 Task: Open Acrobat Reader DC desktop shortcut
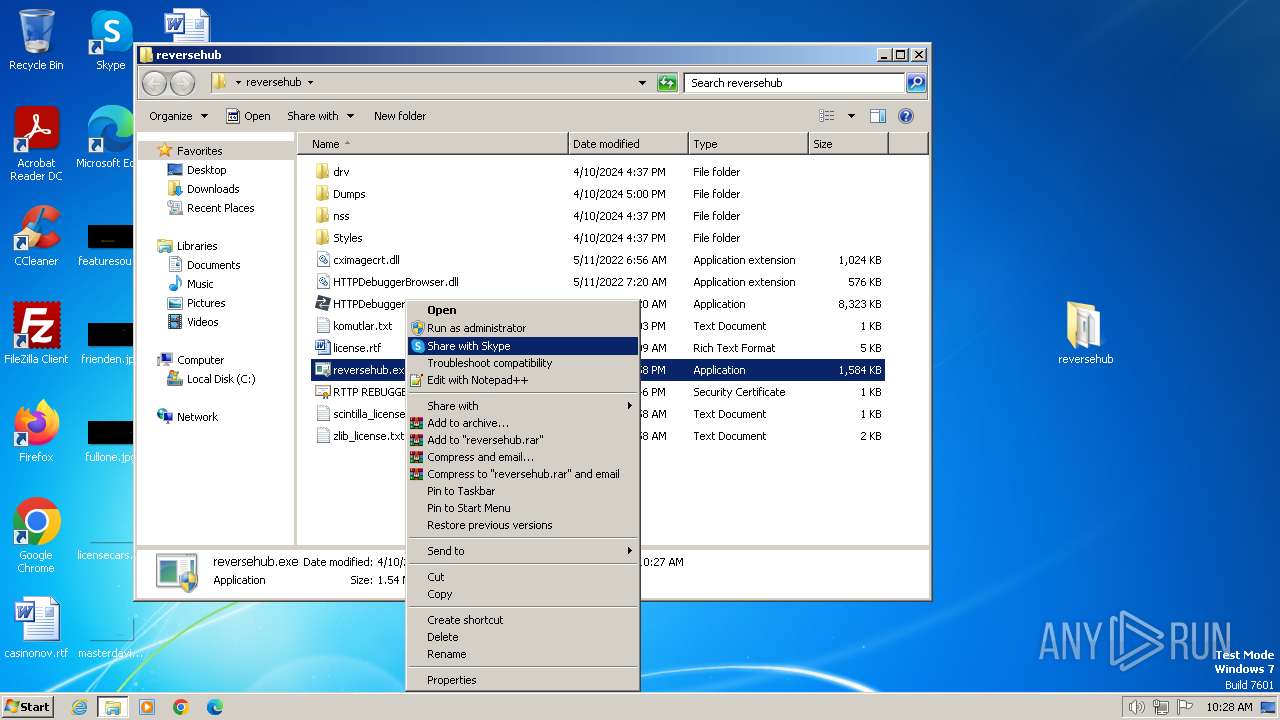[x=36, y=144]
